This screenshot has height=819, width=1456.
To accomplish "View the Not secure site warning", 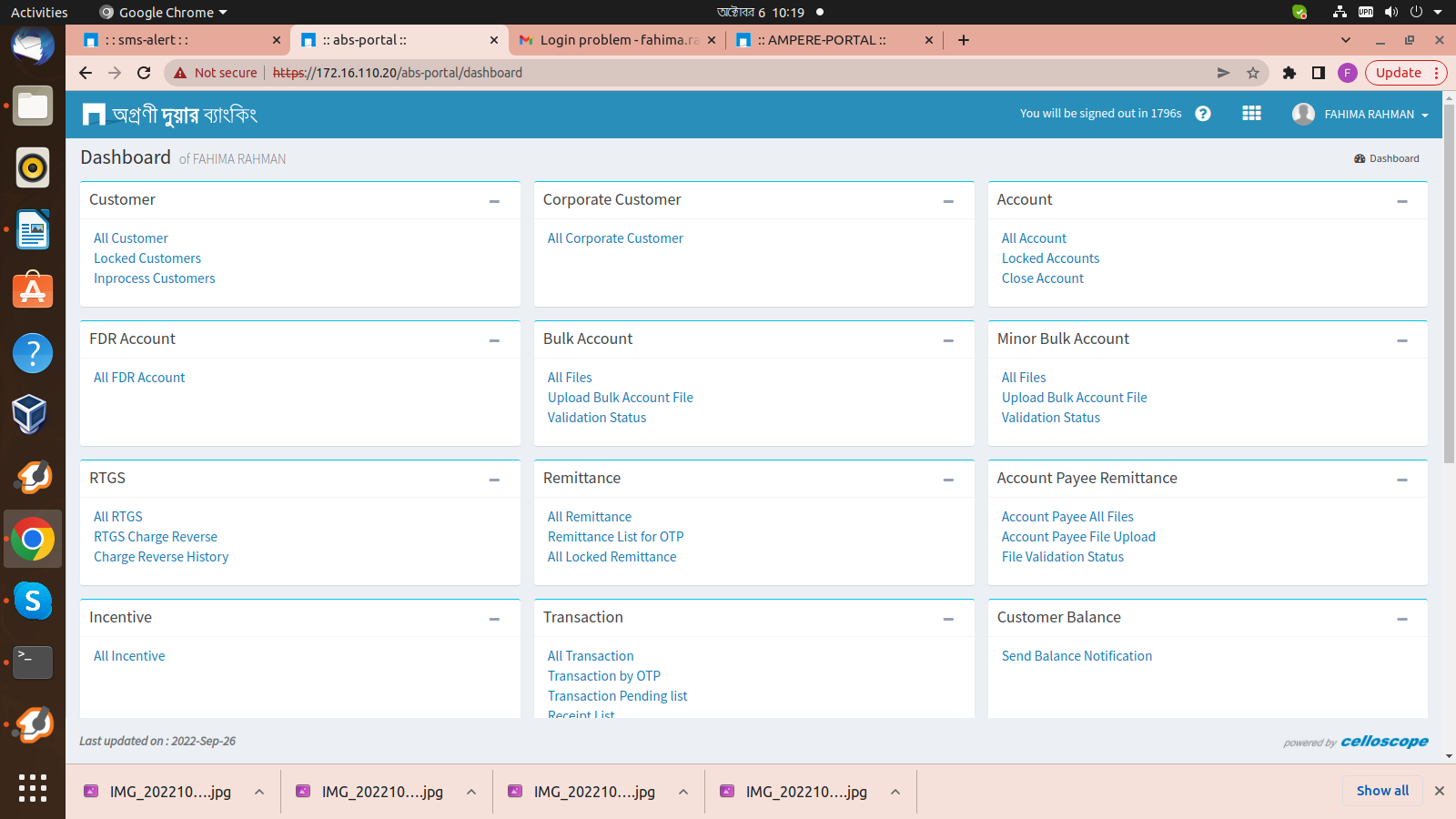I will pos(216,73).
